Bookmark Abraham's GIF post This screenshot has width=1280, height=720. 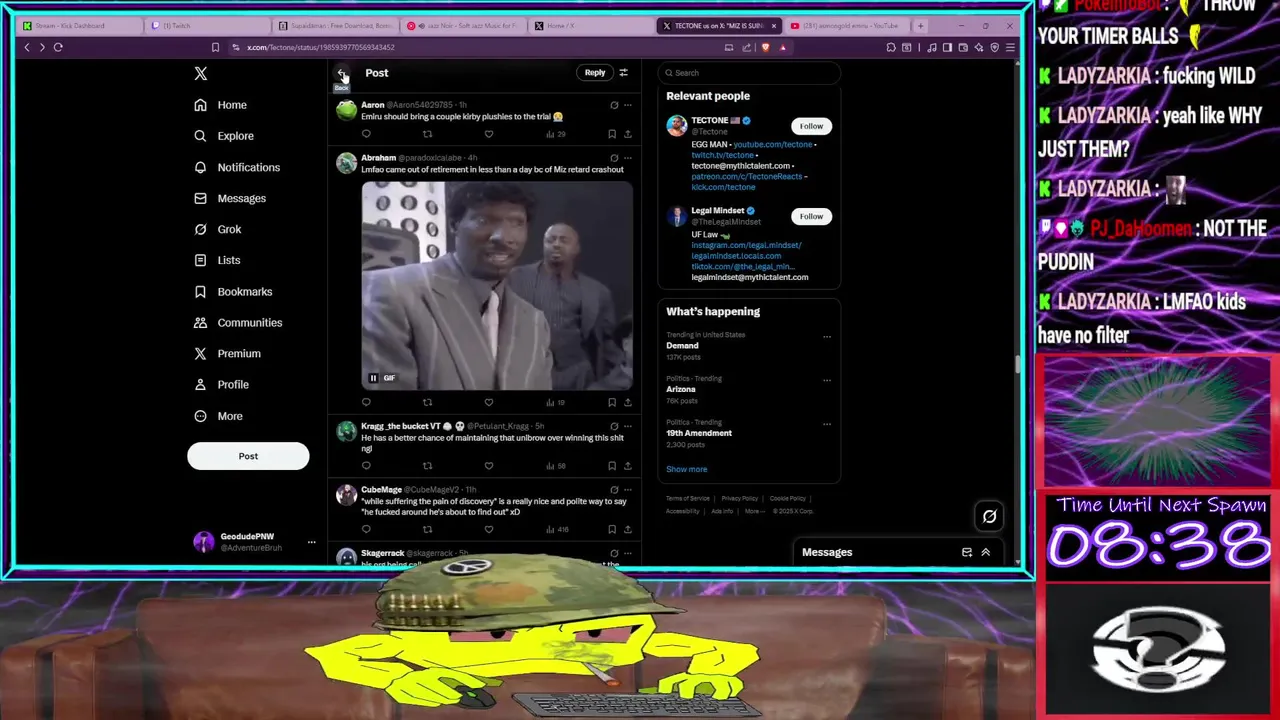(x=612, y=402)
